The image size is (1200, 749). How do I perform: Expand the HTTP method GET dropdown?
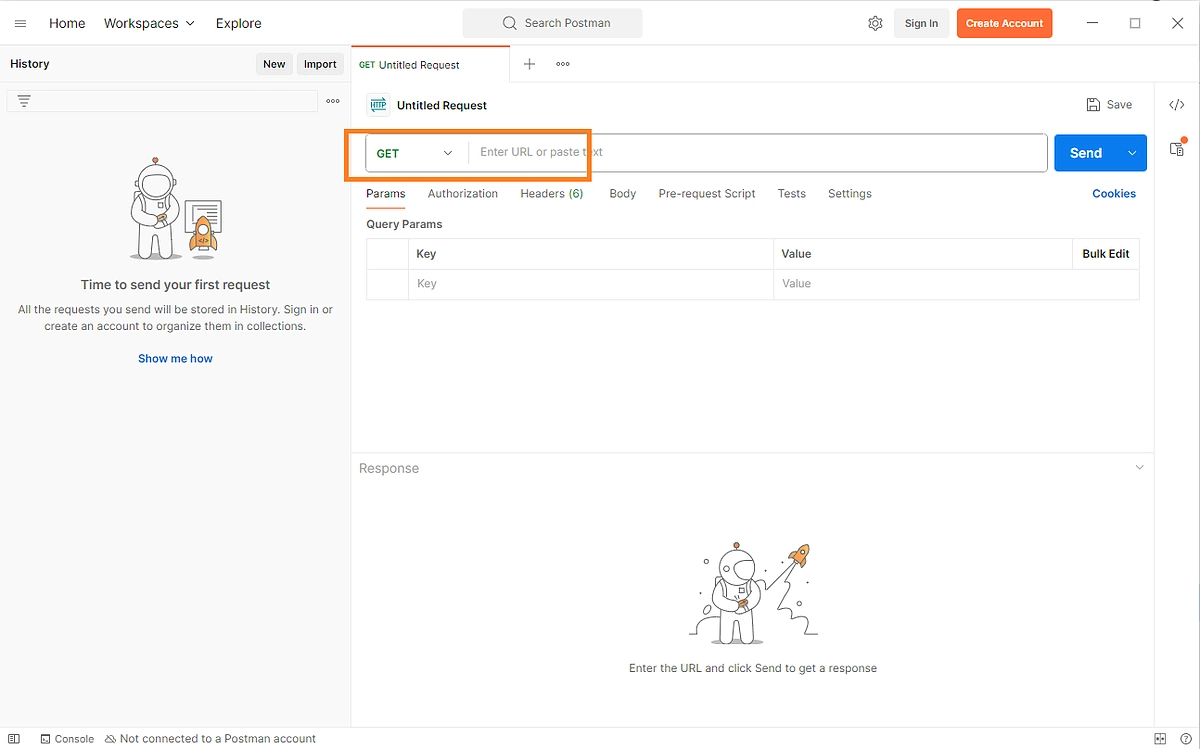point(416,153)
